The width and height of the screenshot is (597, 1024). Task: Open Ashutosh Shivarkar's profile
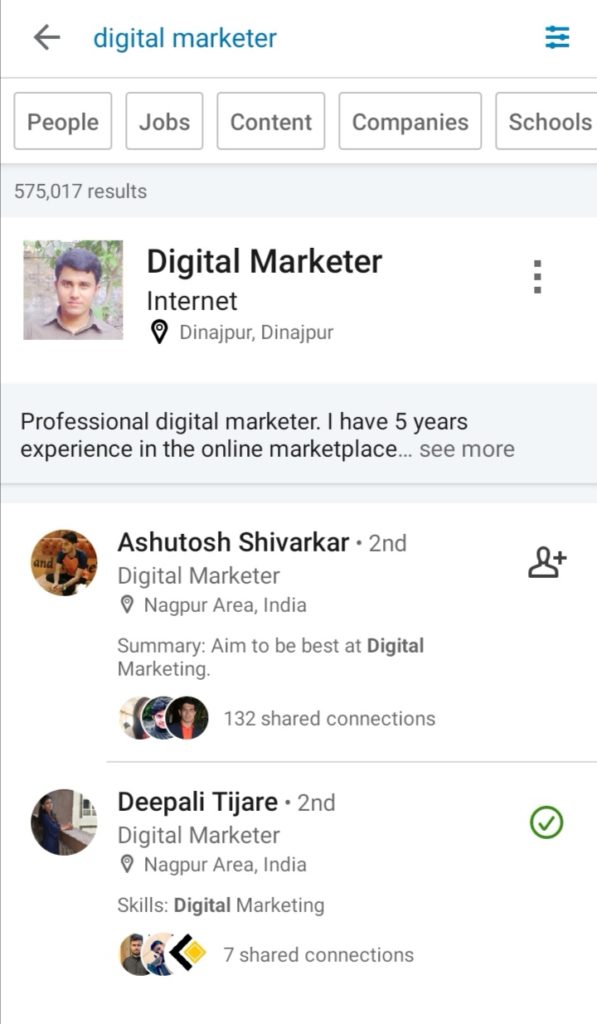pos(234,543)
